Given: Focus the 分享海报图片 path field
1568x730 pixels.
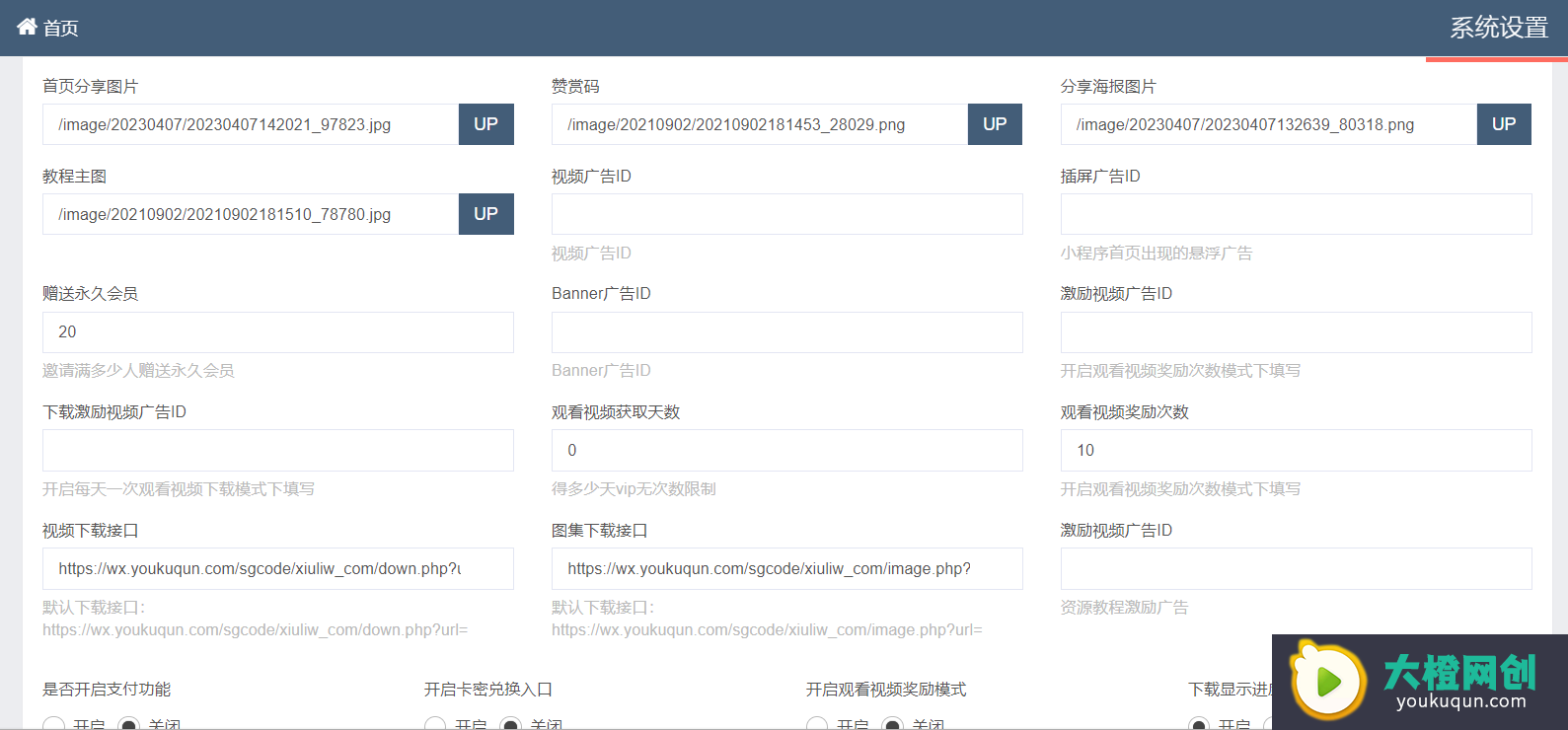Looking at the screenshot, I should (1269, 124).
